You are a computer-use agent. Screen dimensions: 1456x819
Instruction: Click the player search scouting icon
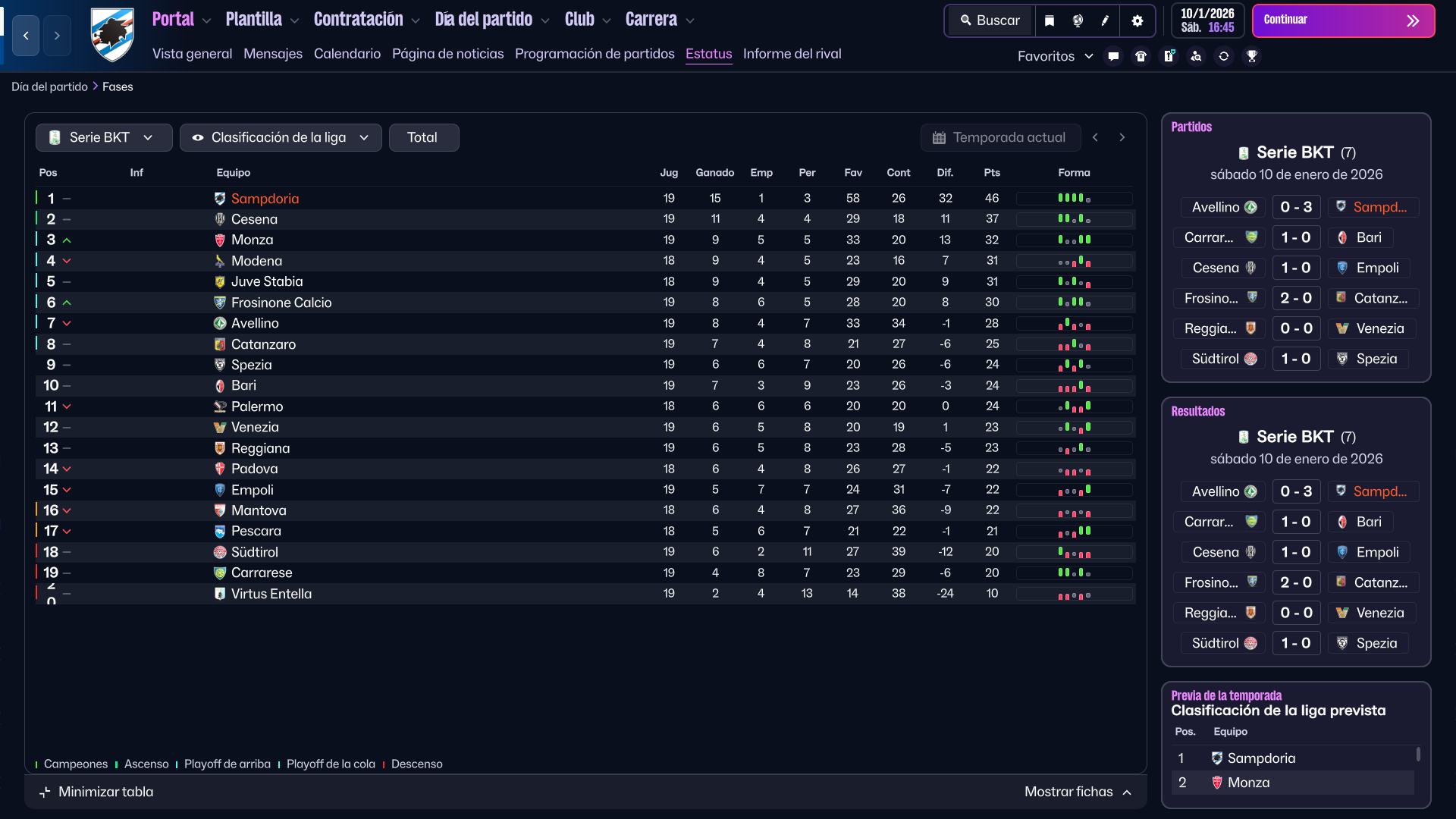pyautogui.click(x=1196, y=56)
